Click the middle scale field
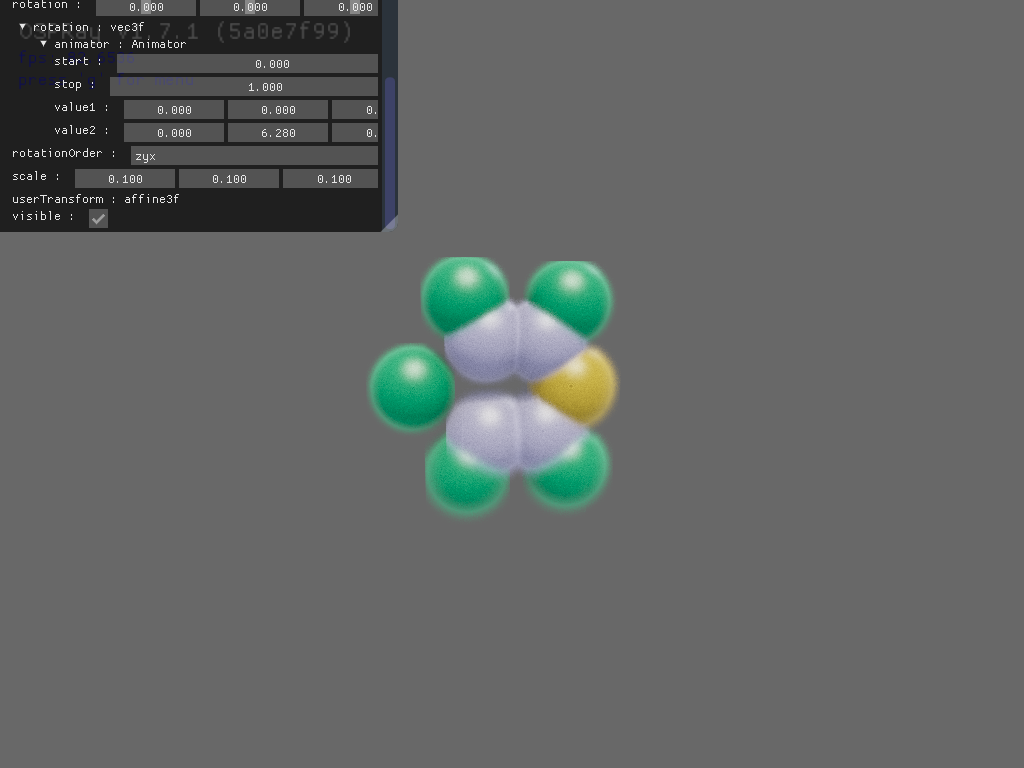The width and height of the screenshot is (1024, 768). click(x=228, y=178)
